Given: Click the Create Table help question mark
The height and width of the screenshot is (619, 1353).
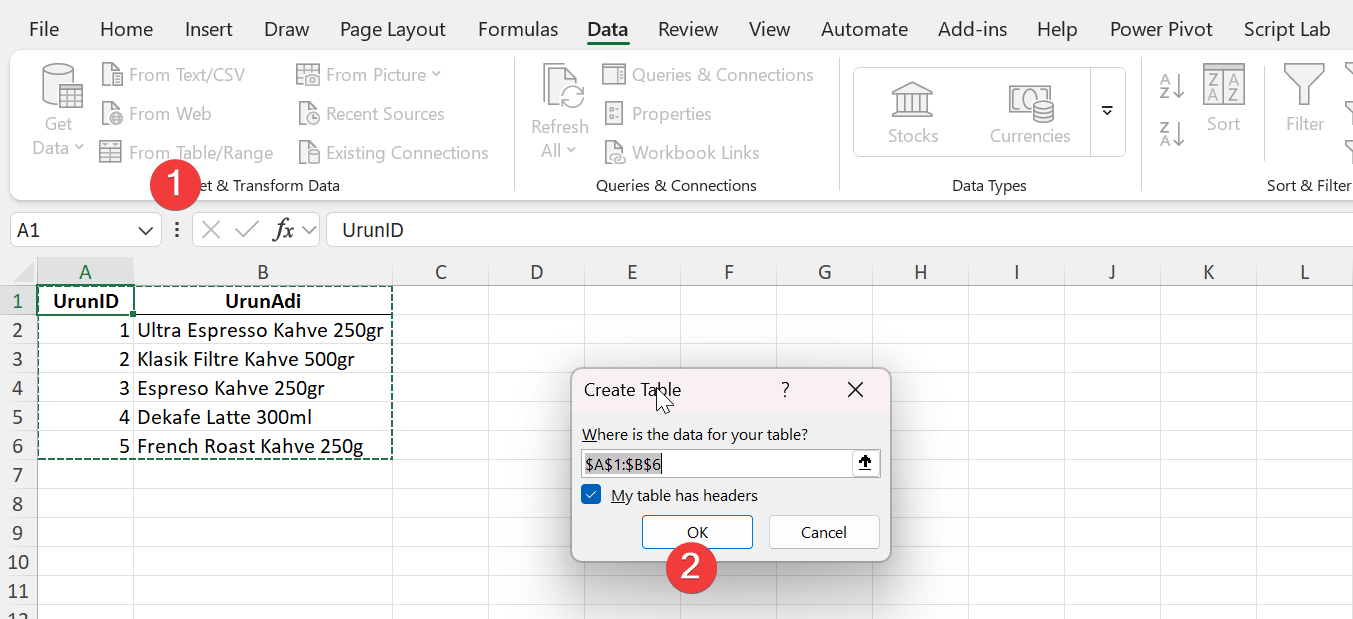Looking at the screenshot, I should point(785,390).
